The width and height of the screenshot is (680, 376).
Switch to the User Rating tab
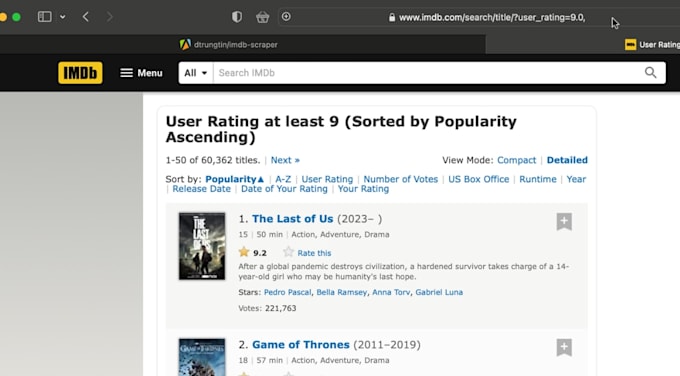[652, 45]
